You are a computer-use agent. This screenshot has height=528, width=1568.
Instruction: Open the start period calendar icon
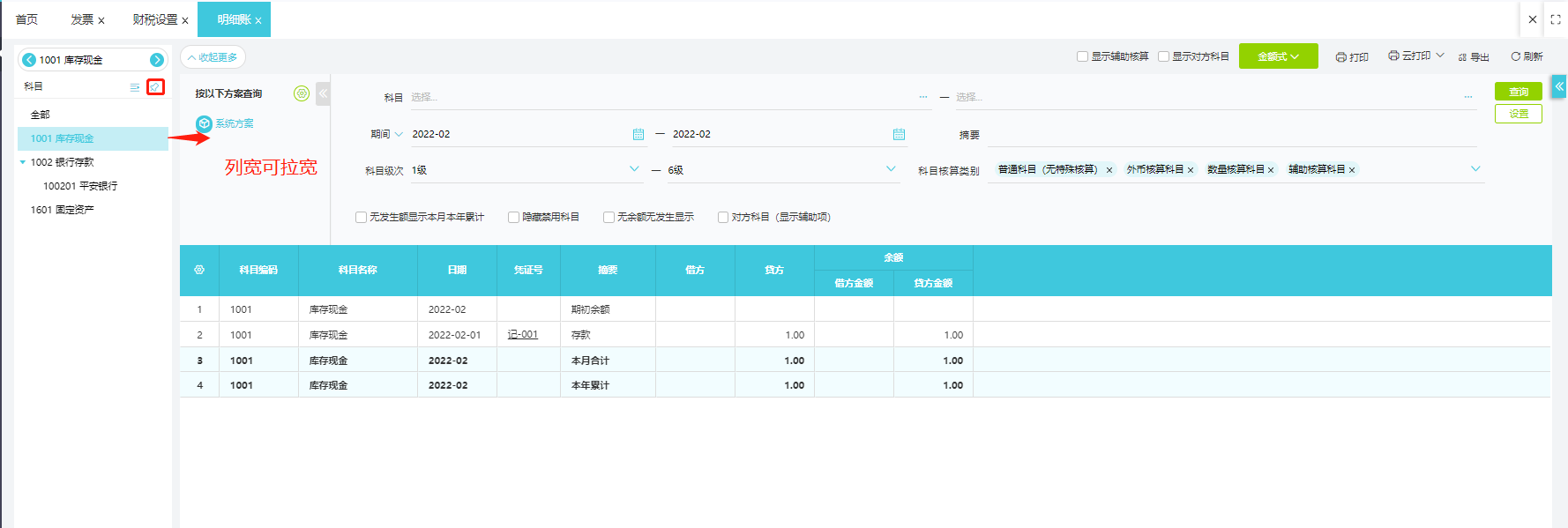pos(638,134)
